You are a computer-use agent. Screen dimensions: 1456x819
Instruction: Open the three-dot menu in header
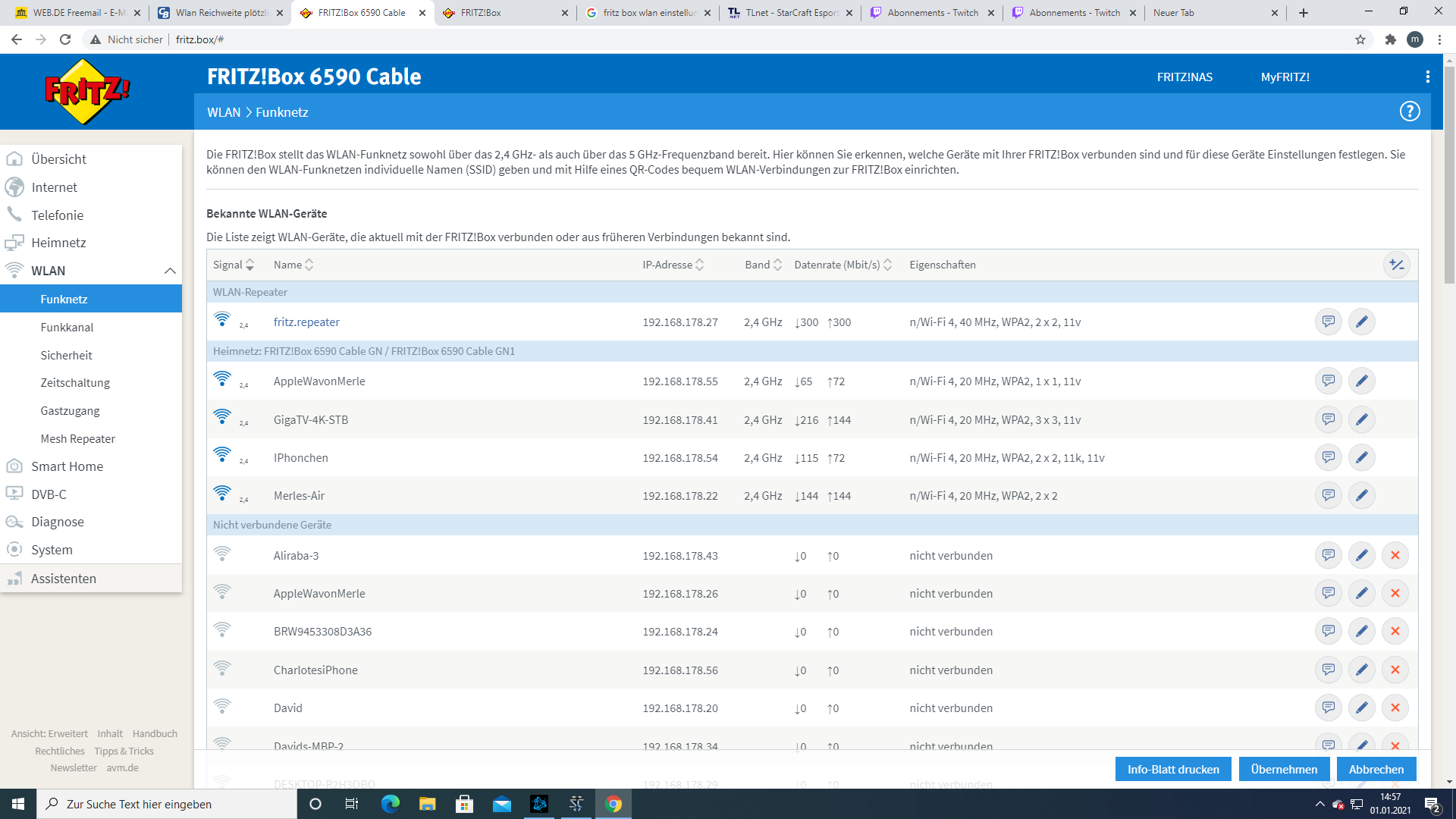click(1427, 77)
